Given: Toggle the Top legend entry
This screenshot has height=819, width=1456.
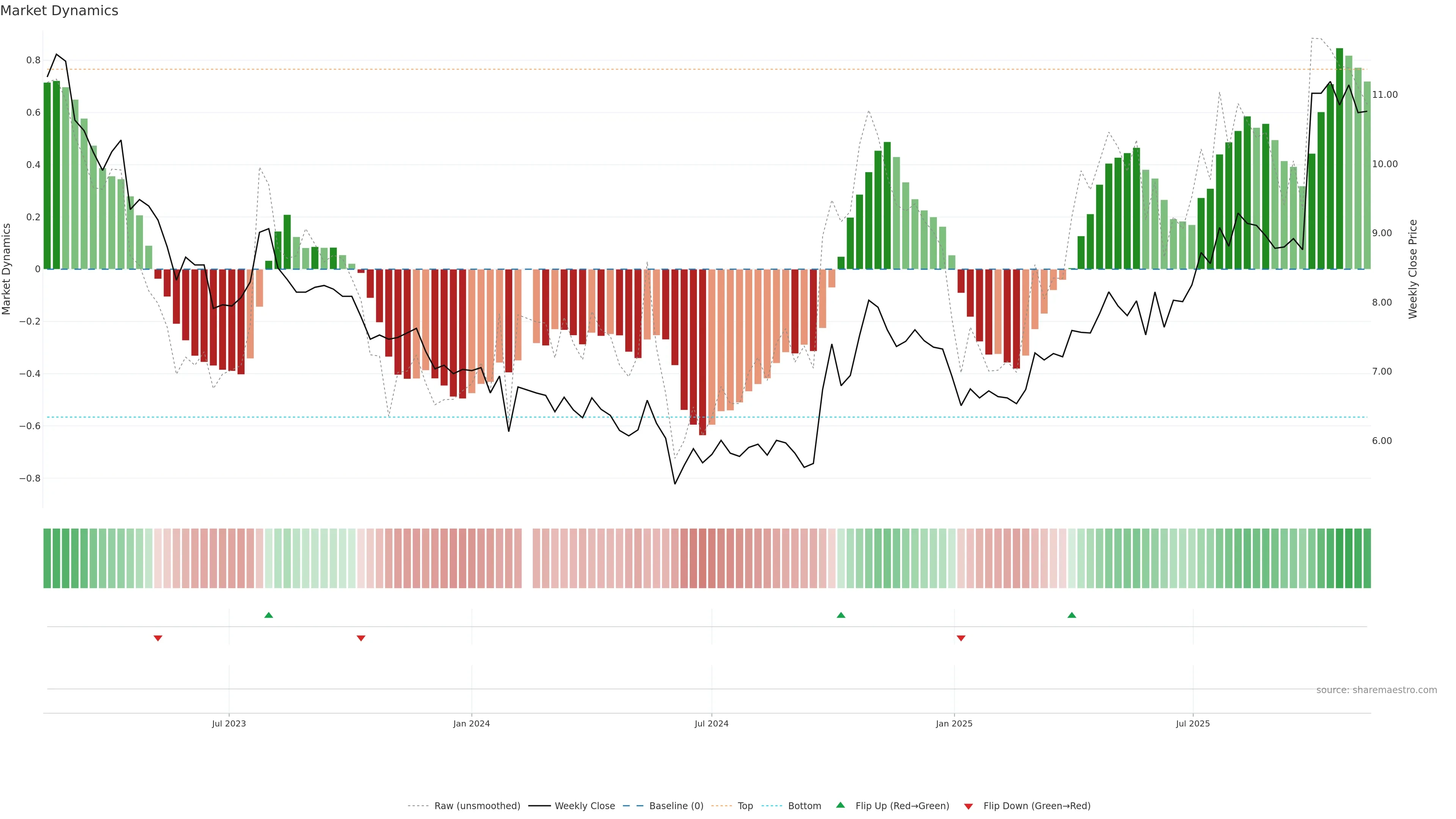Looking at the screenshot, I should (x=745, y=805).
